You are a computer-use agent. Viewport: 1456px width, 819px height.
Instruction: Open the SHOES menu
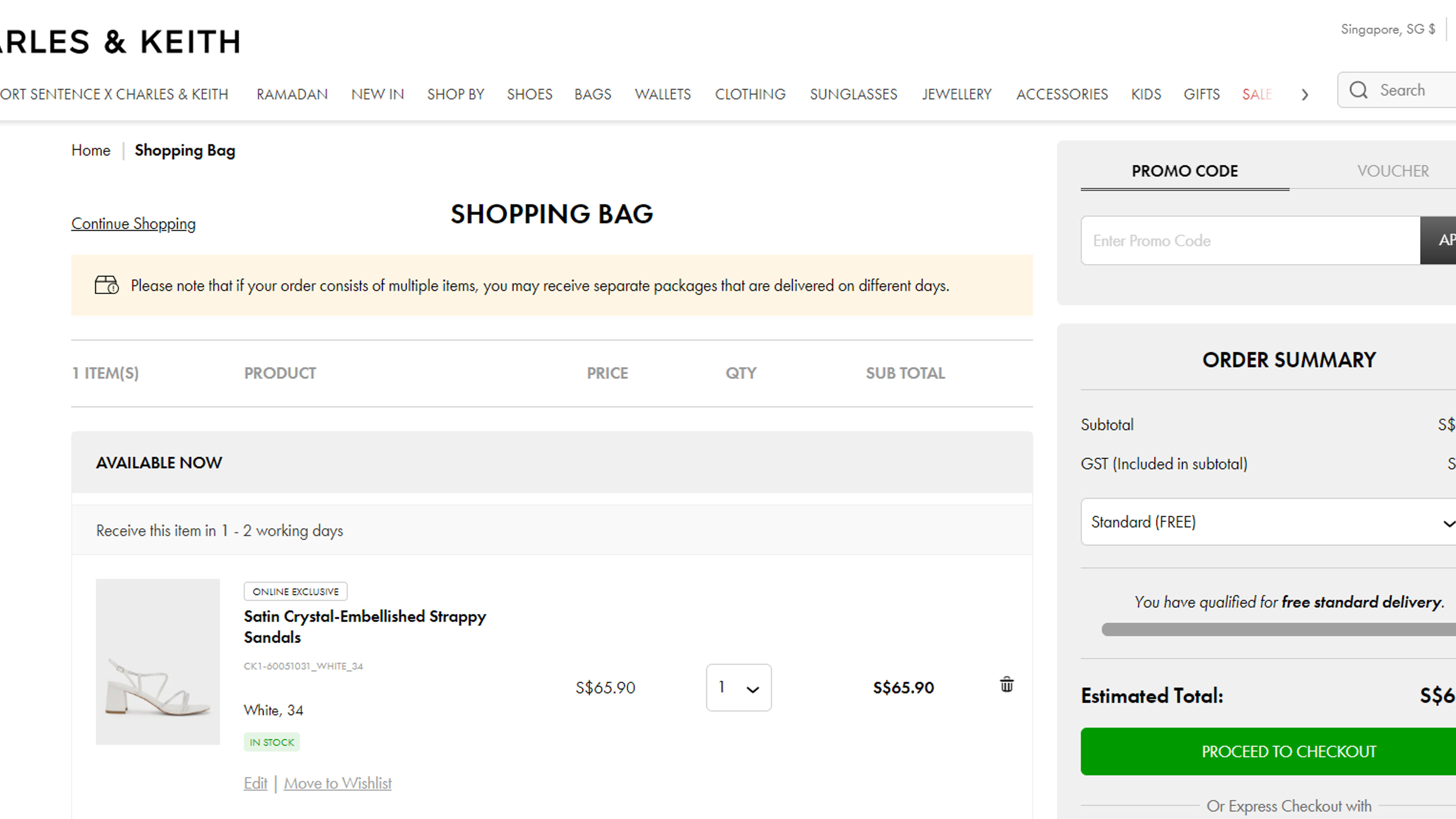pyautogui.click(x=530, y=94)
